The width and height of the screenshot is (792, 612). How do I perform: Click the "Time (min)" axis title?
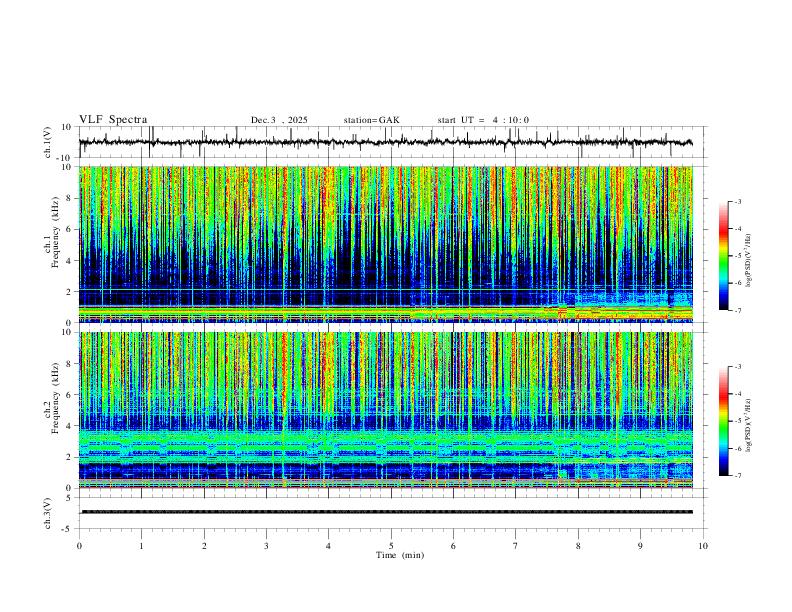(400, 555)
